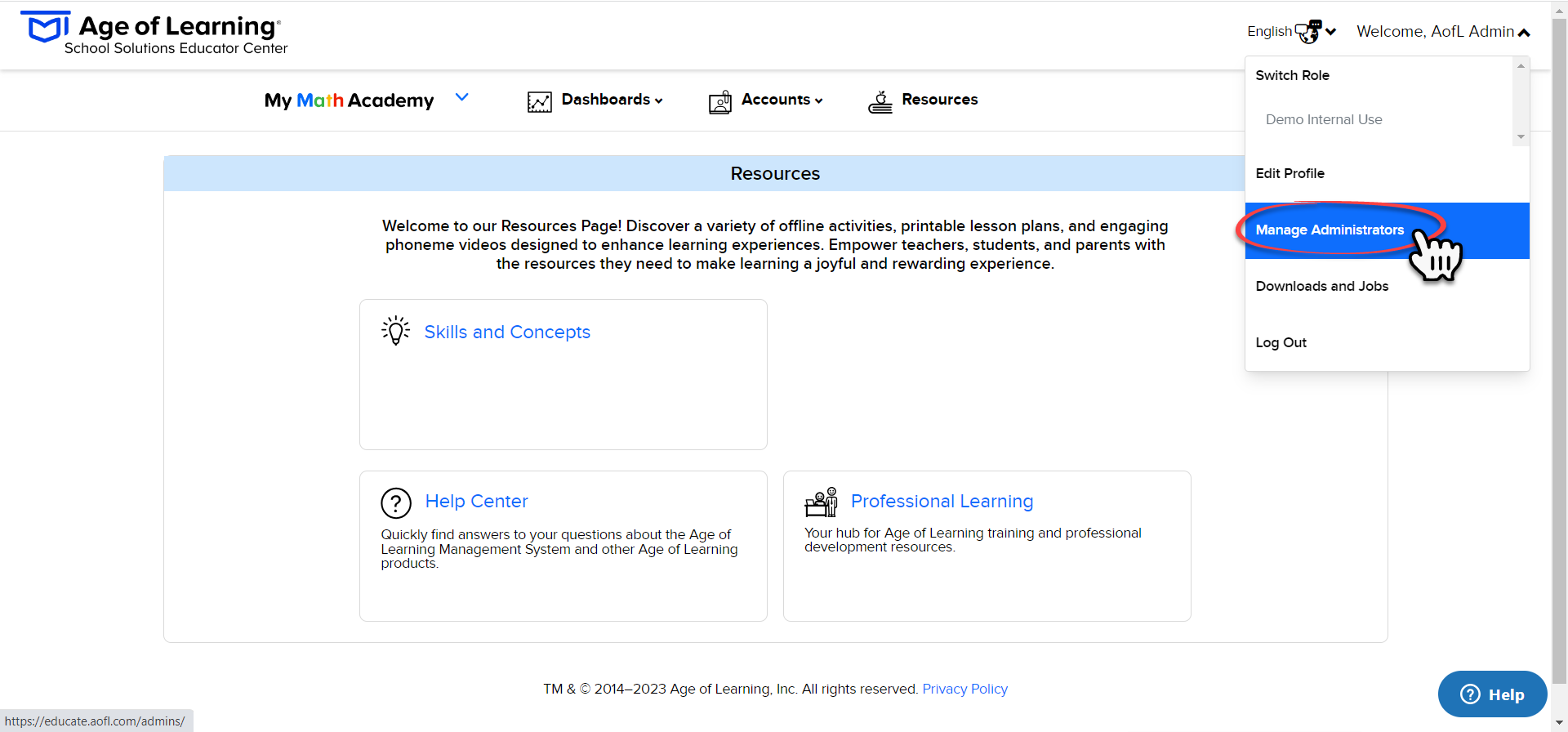Screen dimensions: 1568x732
Task: Open the Help Center link
Action: point(476,502)
